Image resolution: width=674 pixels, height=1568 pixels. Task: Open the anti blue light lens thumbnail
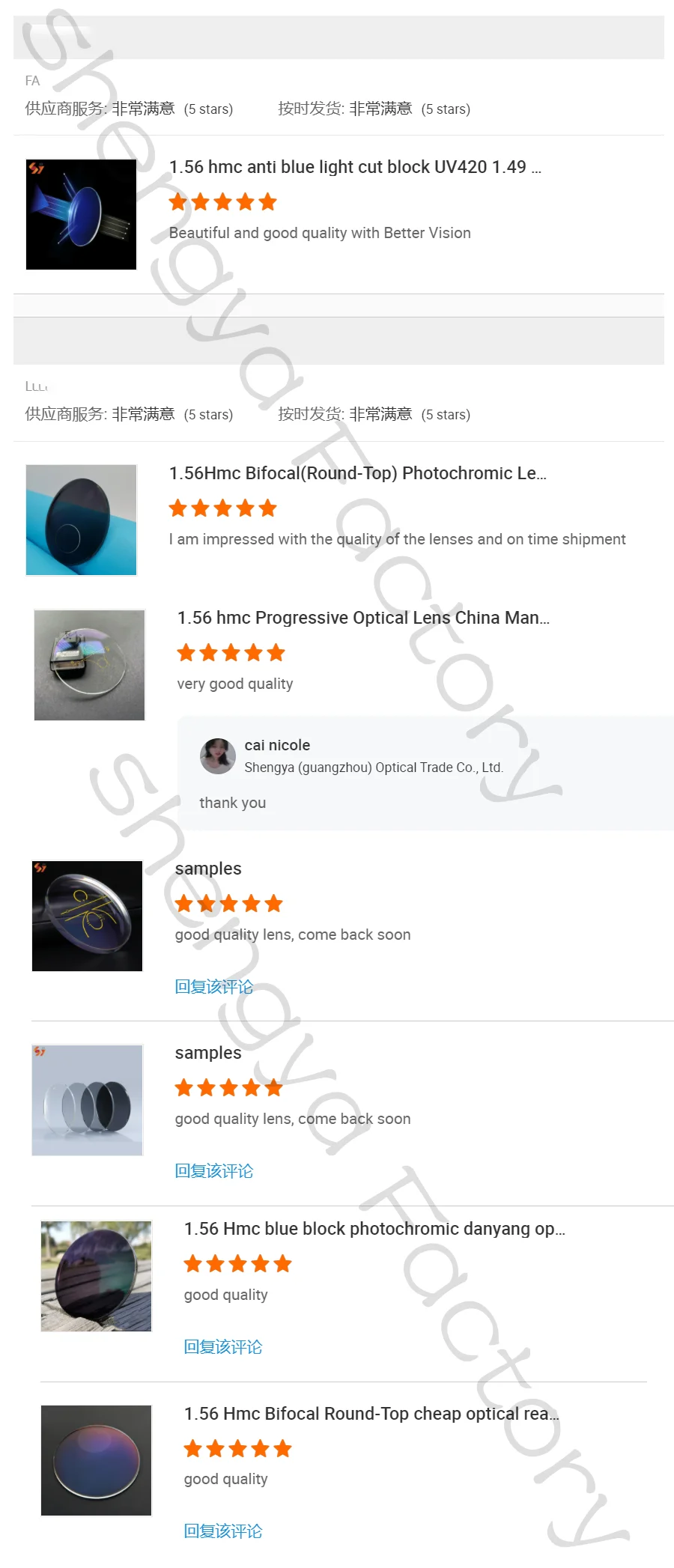81,214
